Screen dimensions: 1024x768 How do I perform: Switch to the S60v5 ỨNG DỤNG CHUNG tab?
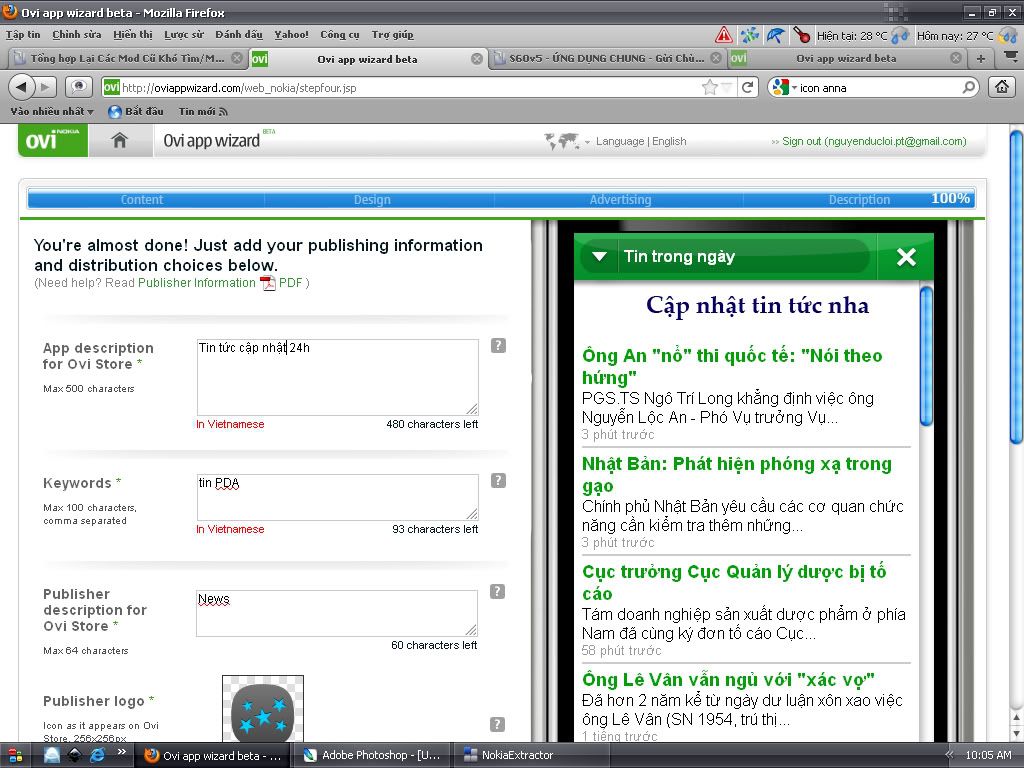coord(606,58)
